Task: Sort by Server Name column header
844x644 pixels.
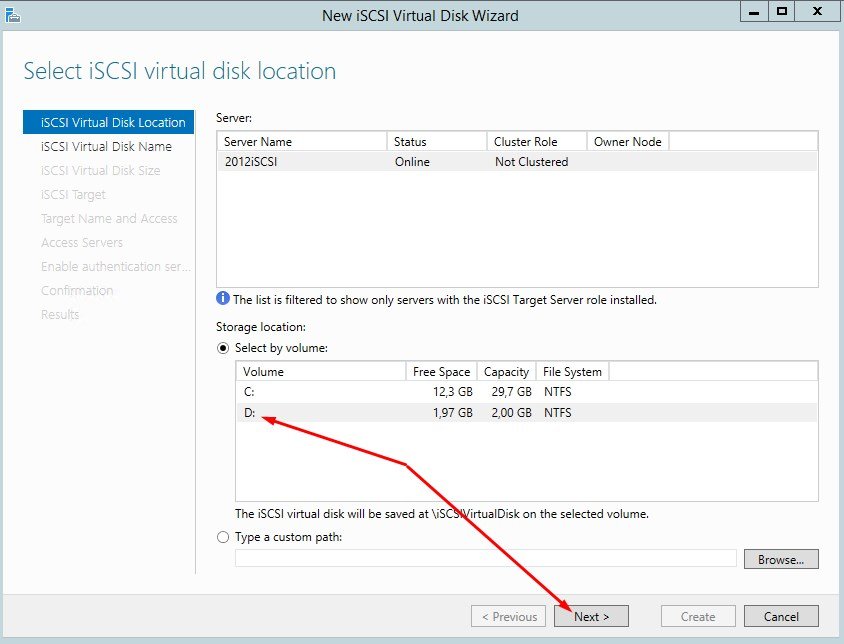Action: pyautogui.click(x=258, y=142)
